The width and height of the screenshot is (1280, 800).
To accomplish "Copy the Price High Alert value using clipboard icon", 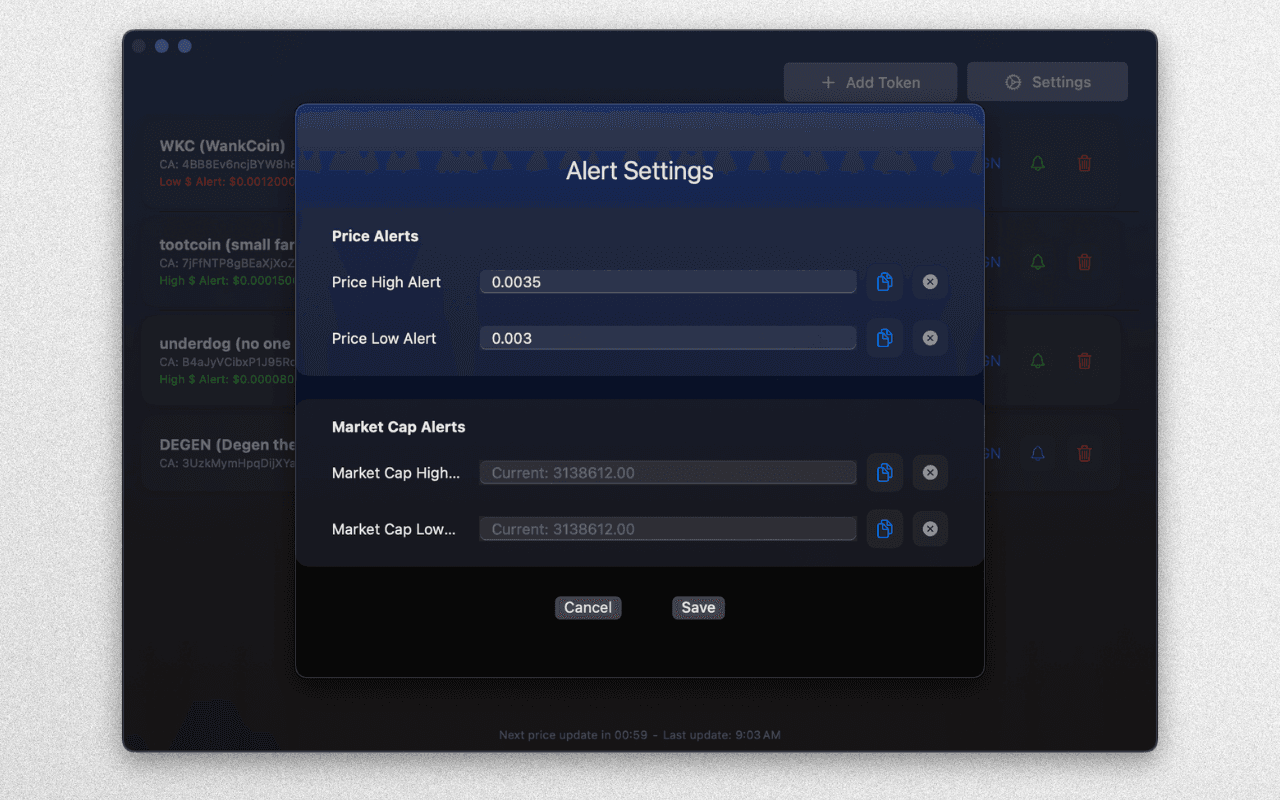I will point(884,282).
